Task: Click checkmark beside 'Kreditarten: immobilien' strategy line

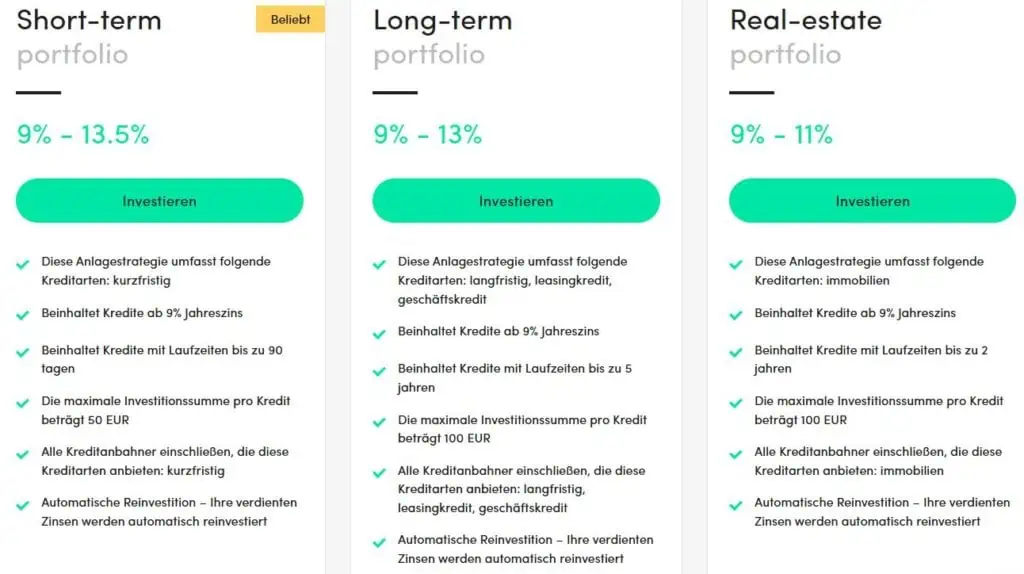Action: pos(736,264)
